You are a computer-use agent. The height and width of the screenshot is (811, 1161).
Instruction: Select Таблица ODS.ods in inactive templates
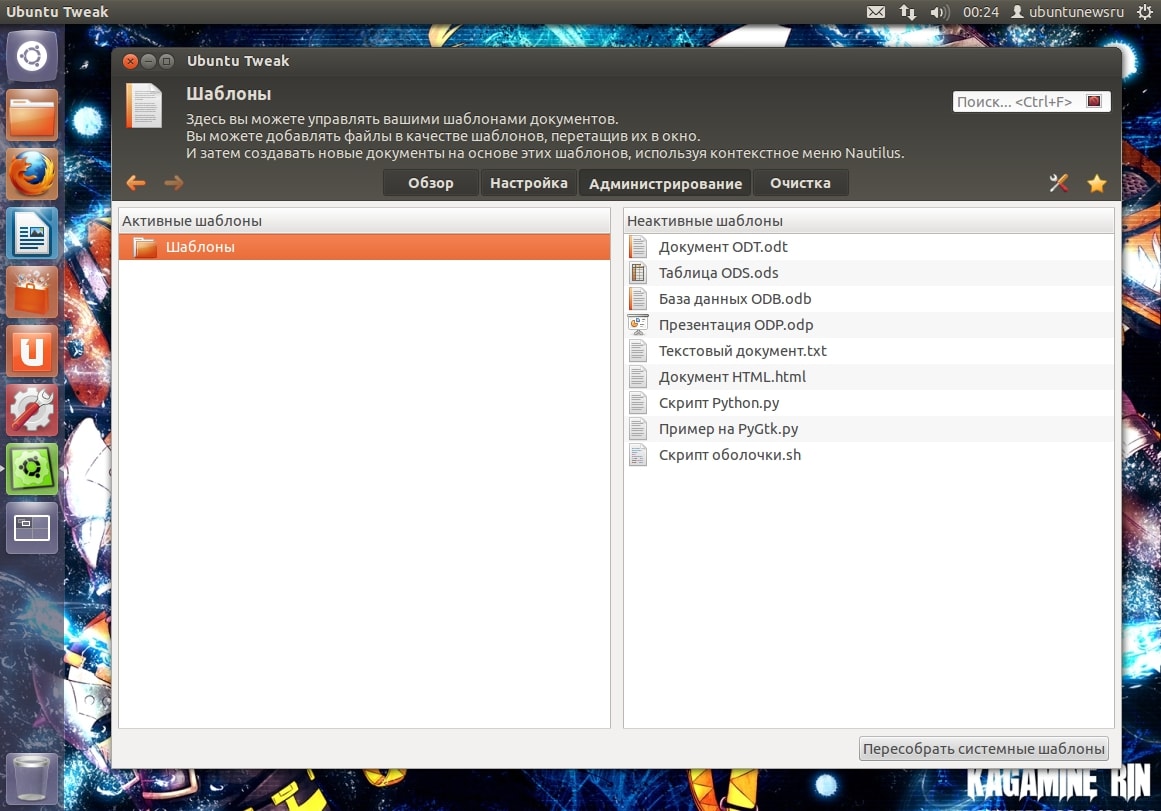click(869, 273)
